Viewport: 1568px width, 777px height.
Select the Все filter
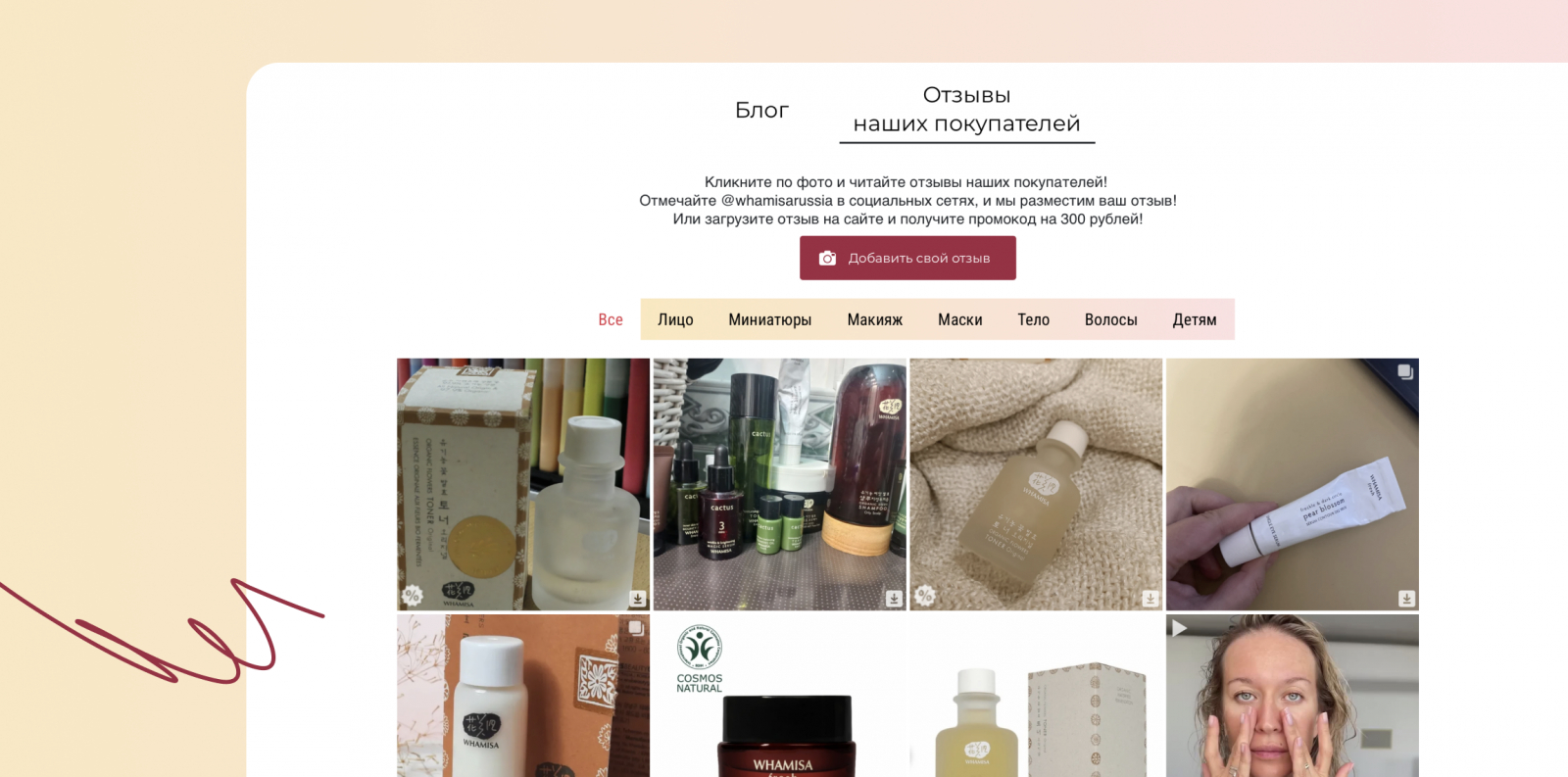(611, 319)
